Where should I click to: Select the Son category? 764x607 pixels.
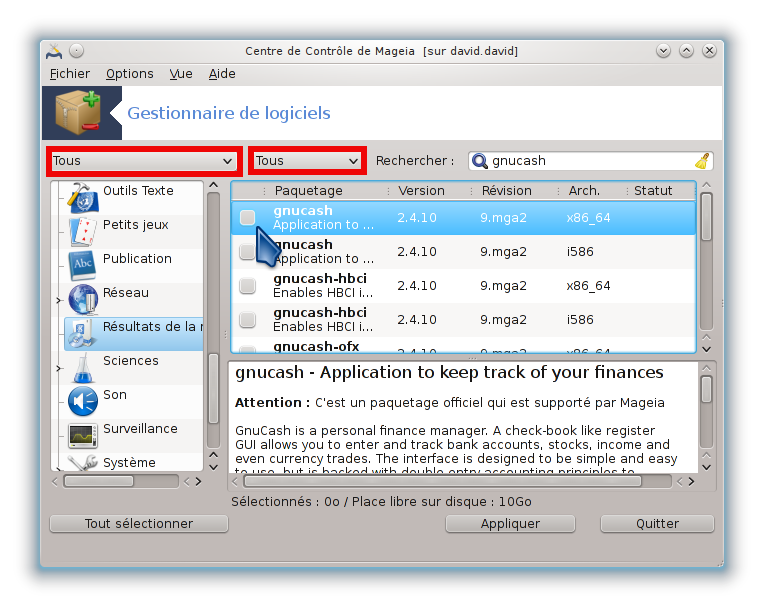[x=115, y=395]
